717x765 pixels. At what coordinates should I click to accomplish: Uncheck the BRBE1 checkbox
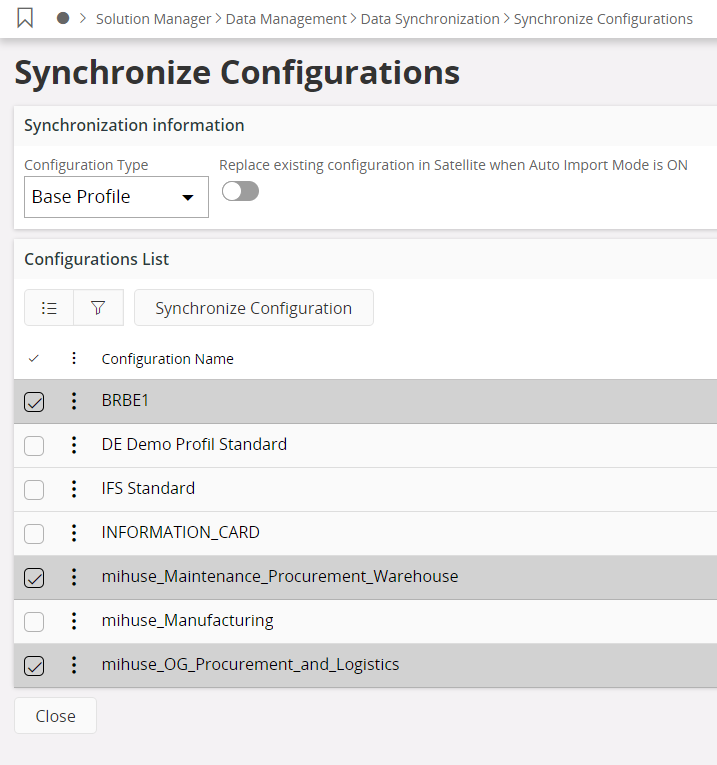34,402
